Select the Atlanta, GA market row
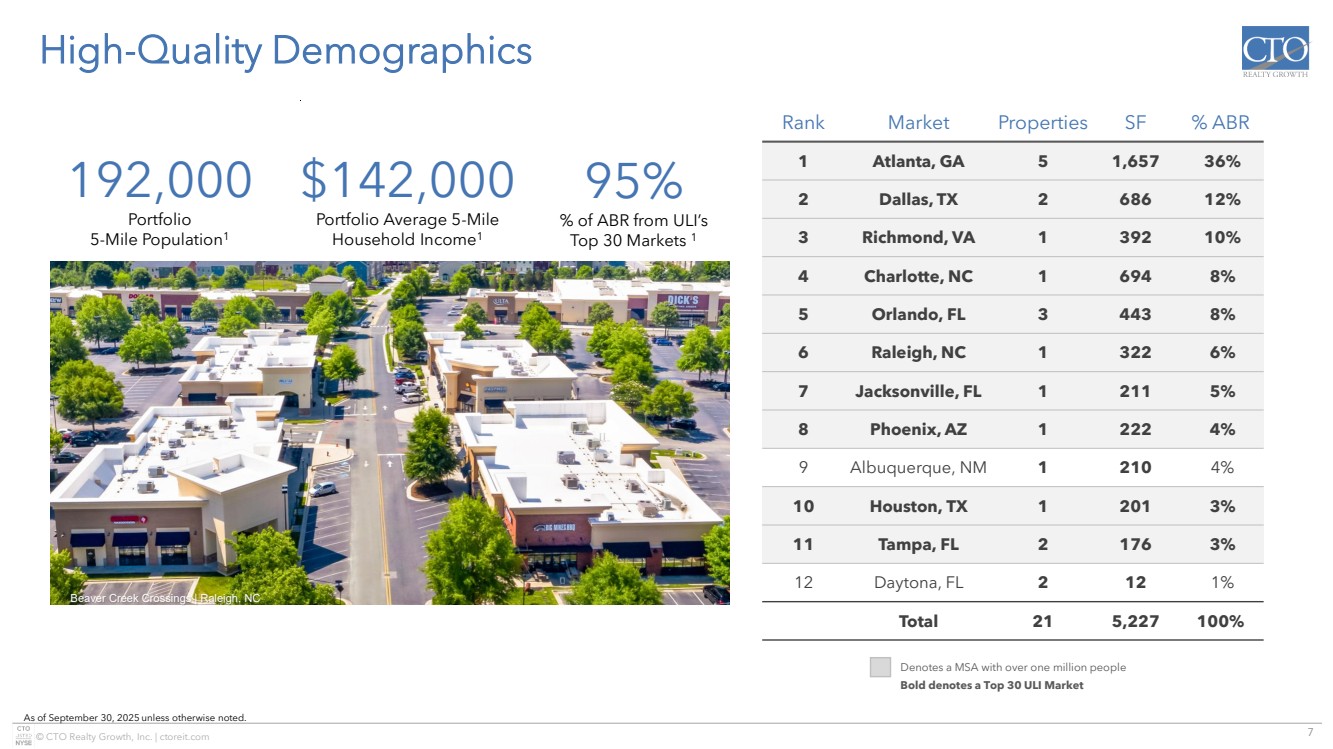This screenshot has height=749, width=1333. [918, 161]
